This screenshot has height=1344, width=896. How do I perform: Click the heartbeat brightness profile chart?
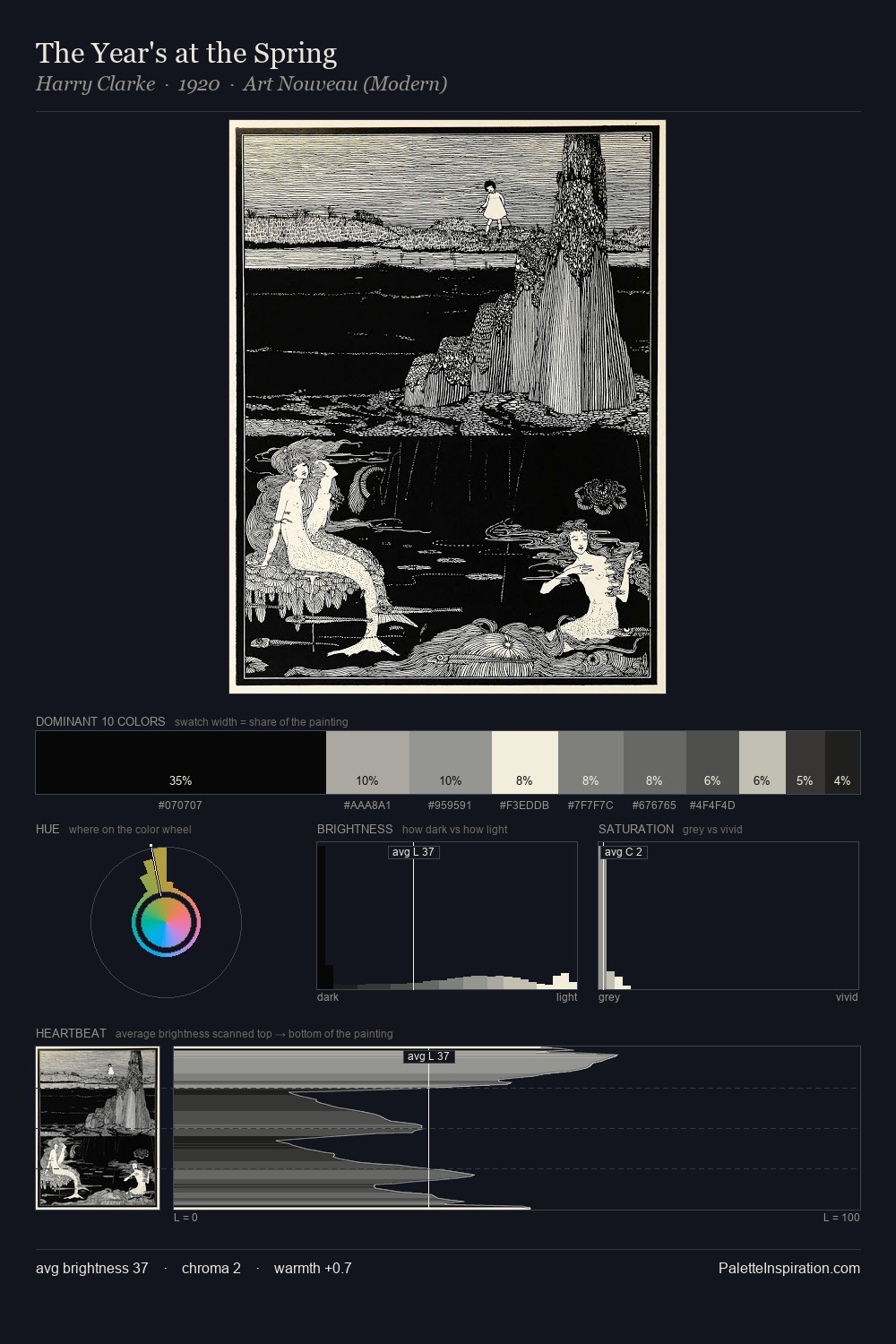[x=517, y=1128]
